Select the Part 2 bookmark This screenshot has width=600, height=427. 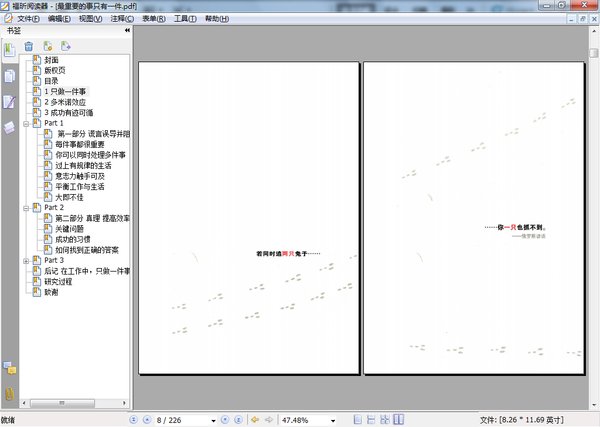[54, 207]
